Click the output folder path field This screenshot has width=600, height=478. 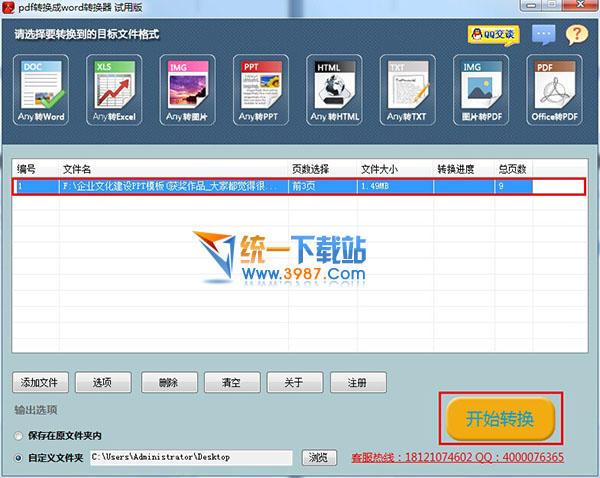[x=190, y=458]
